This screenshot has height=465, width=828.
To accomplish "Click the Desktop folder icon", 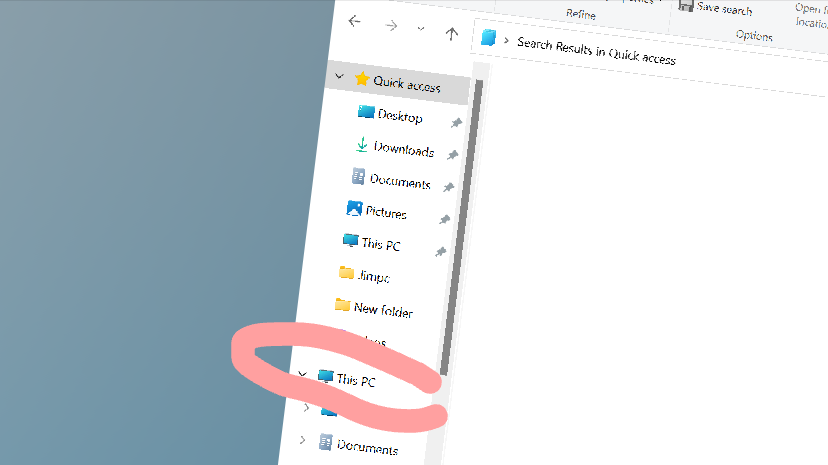I will tap(366, 112).
